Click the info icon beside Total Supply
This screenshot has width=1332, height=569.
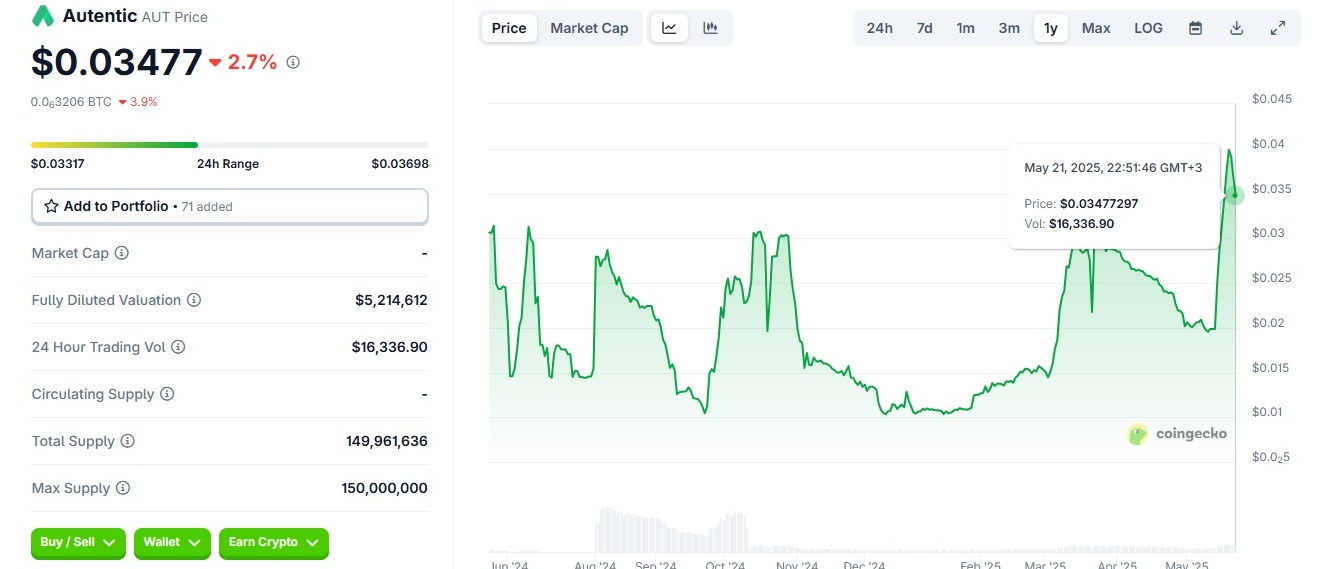pos(127,441)
